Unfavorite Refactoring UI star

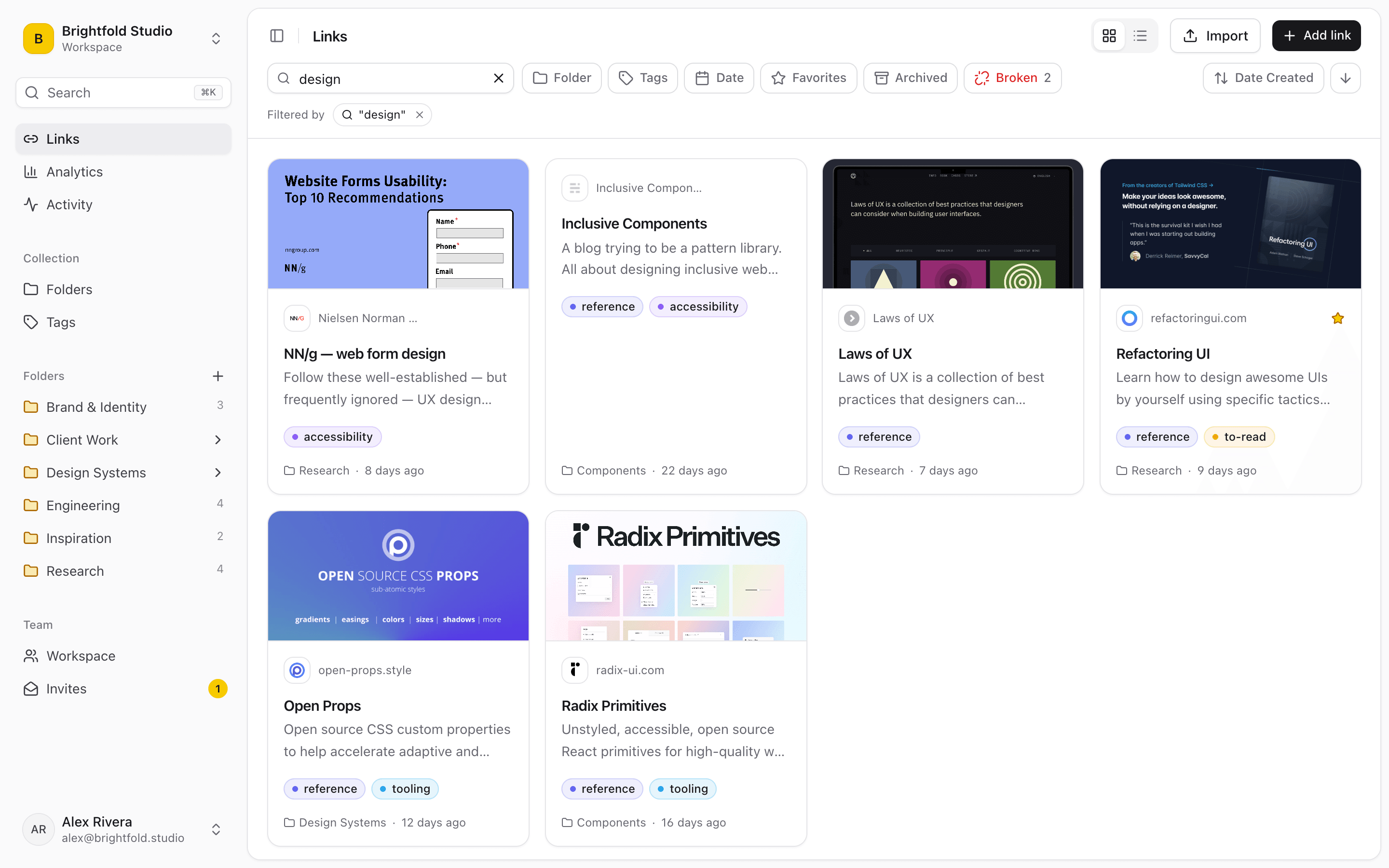point(1337,318)
